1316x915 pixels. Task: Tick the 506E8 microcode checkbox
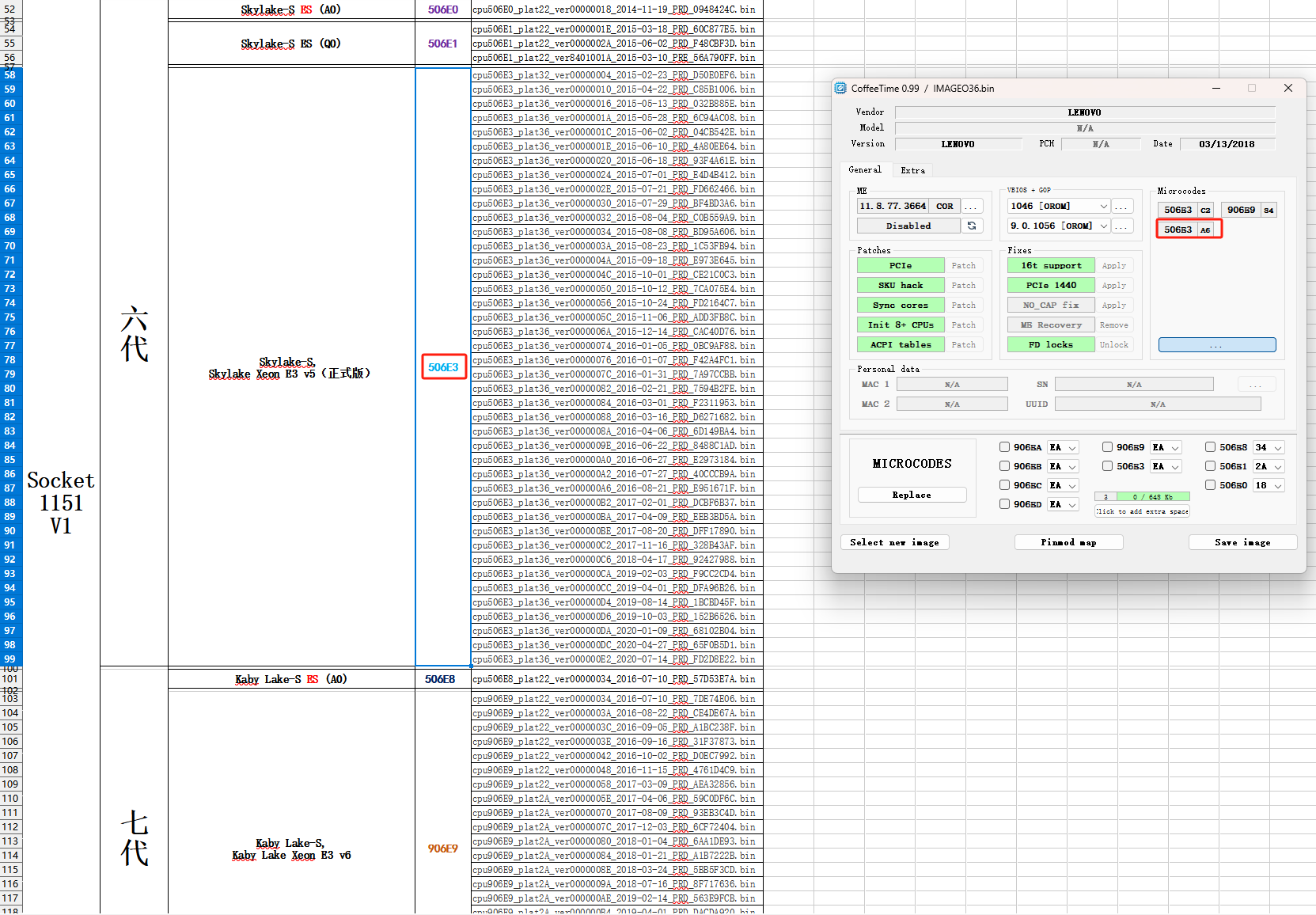tap(1210, 447)
